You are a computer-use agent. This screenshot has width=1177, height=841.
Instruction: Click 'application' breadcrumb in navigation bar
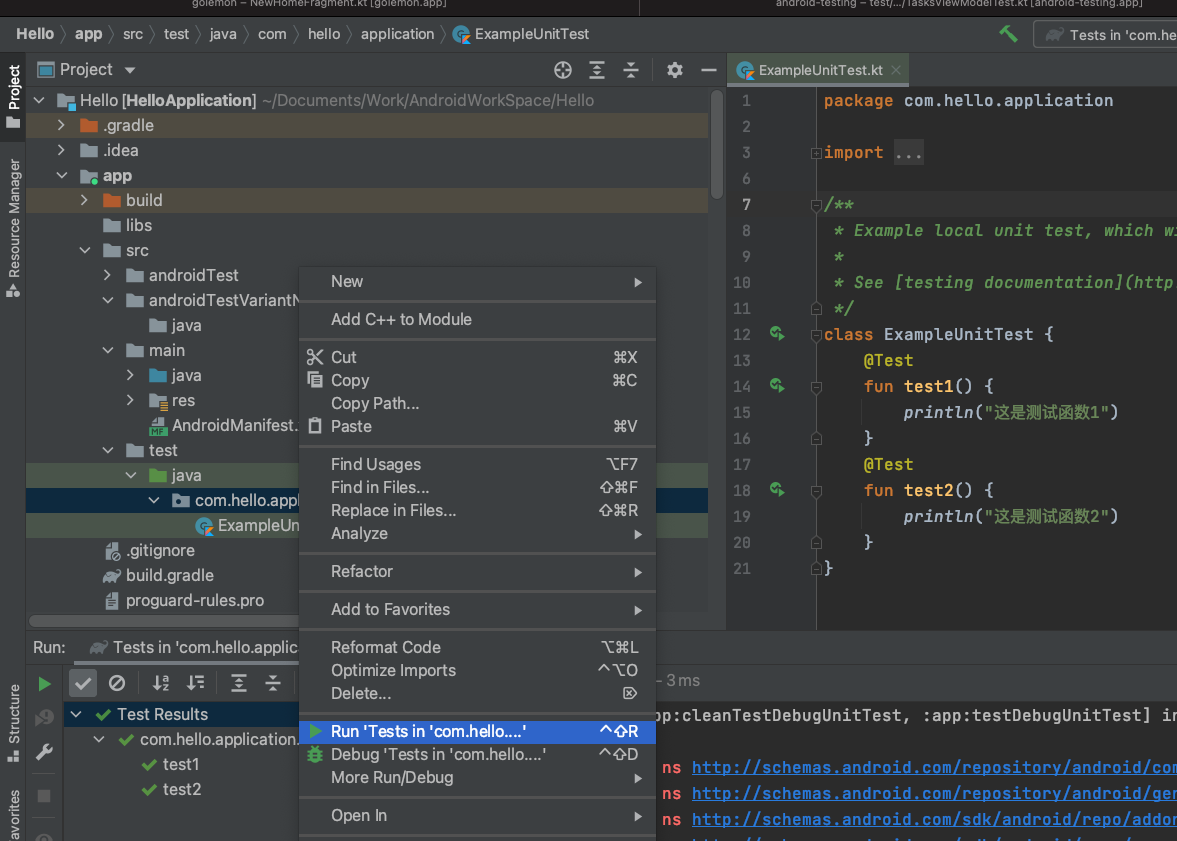pyautogui.click(x=397, y=34)
